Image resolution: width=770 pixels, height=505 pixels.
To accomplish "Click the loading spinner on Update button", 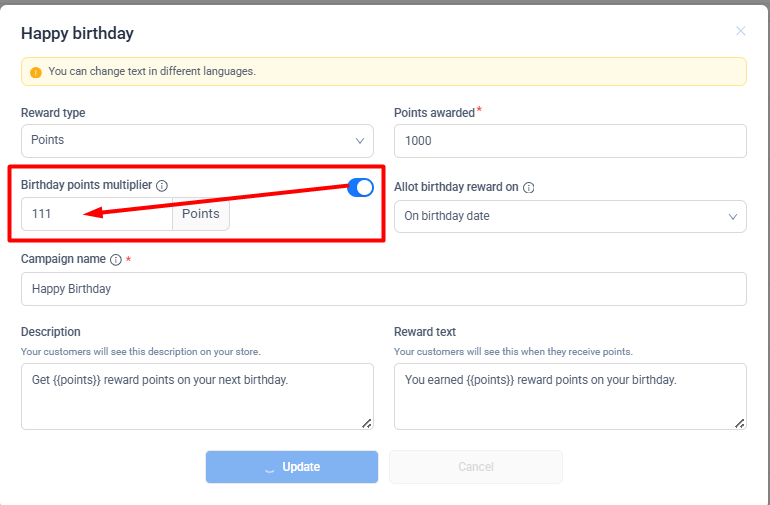I will click(269, 467).
